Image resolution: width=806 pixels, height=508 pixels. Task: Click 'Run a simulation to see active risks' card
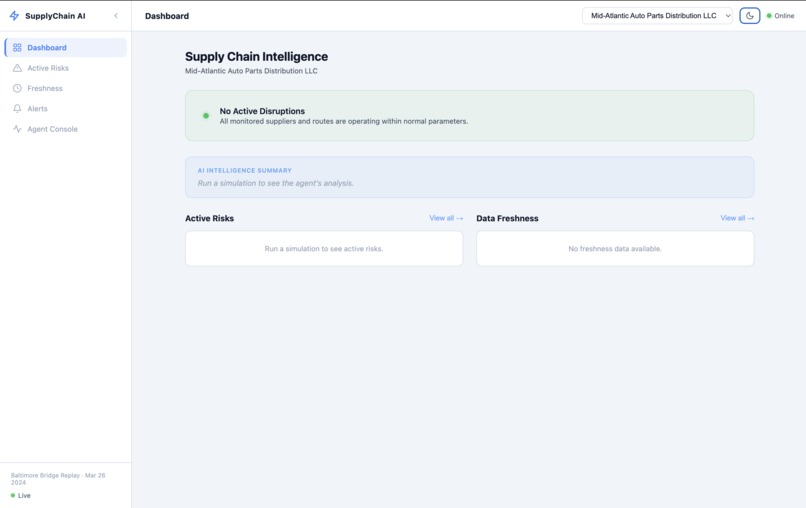324,249
